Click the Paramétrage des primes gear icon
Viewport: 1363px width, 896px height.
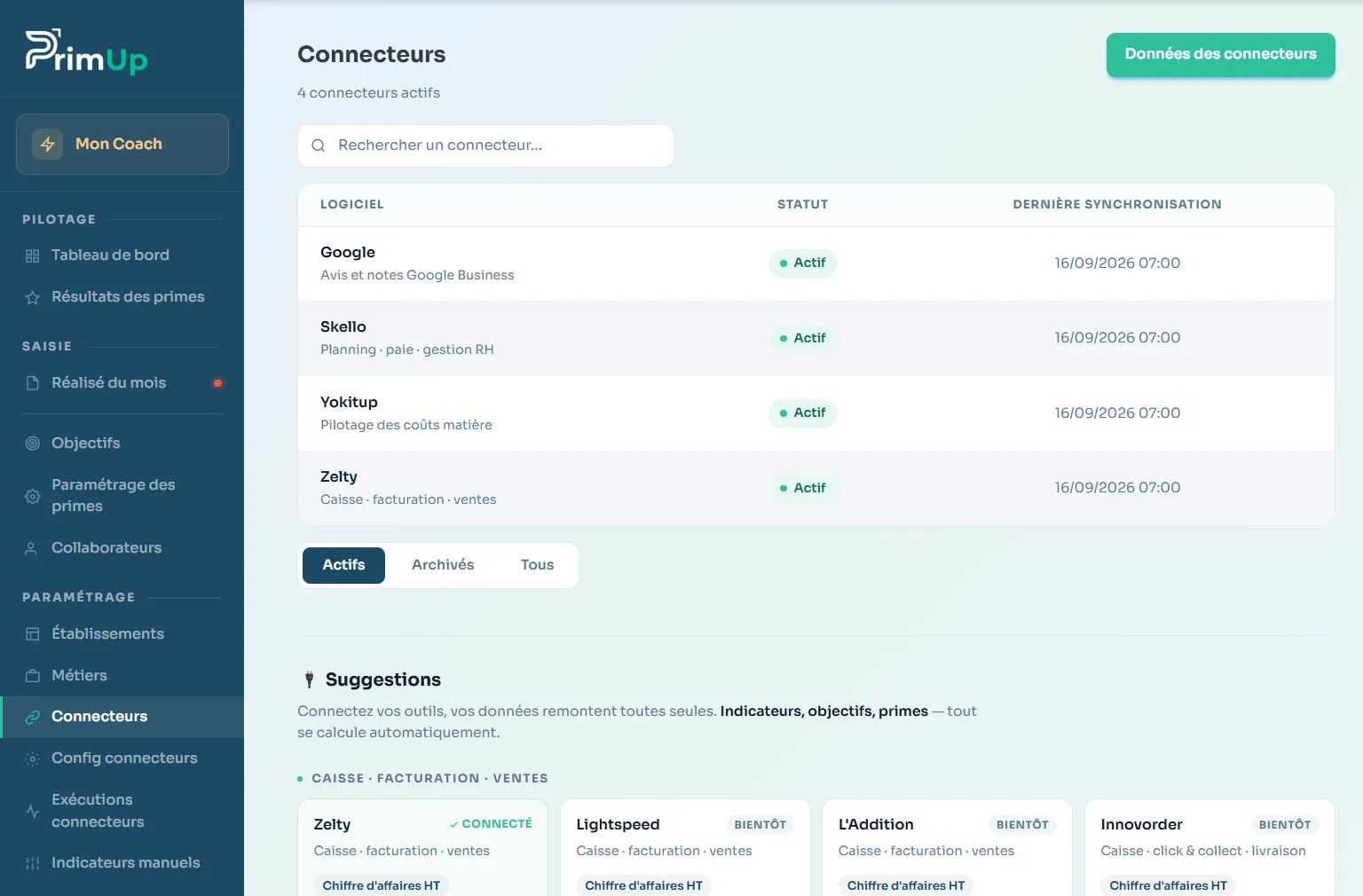33,496
